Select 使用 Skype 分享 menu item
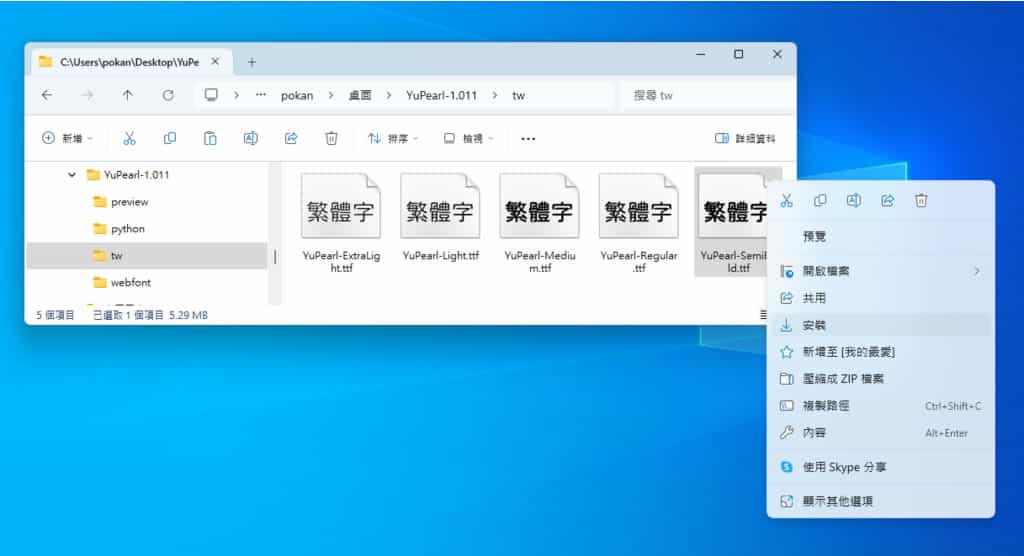Viewport: 1024px width, 556px height. (x=880, y=467)
